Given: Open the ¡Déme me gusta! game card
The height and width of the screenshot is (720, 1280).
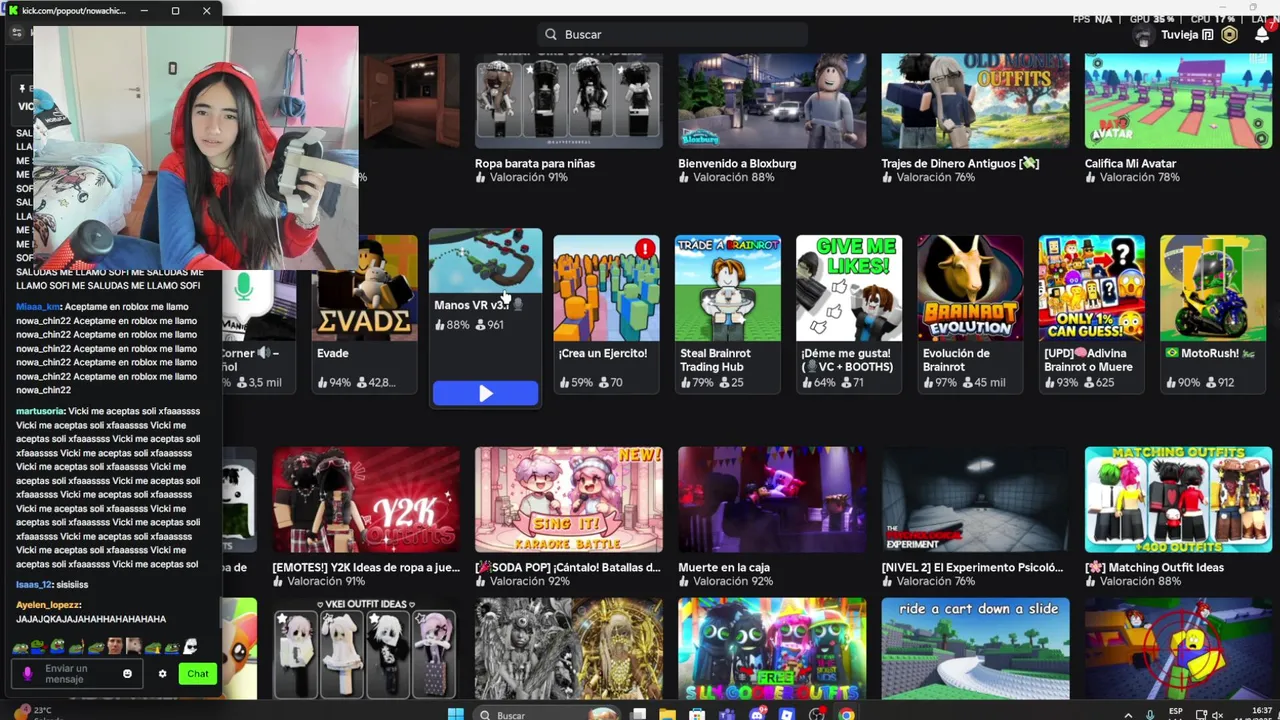Looking at the screenshot, I should (849, 313).
